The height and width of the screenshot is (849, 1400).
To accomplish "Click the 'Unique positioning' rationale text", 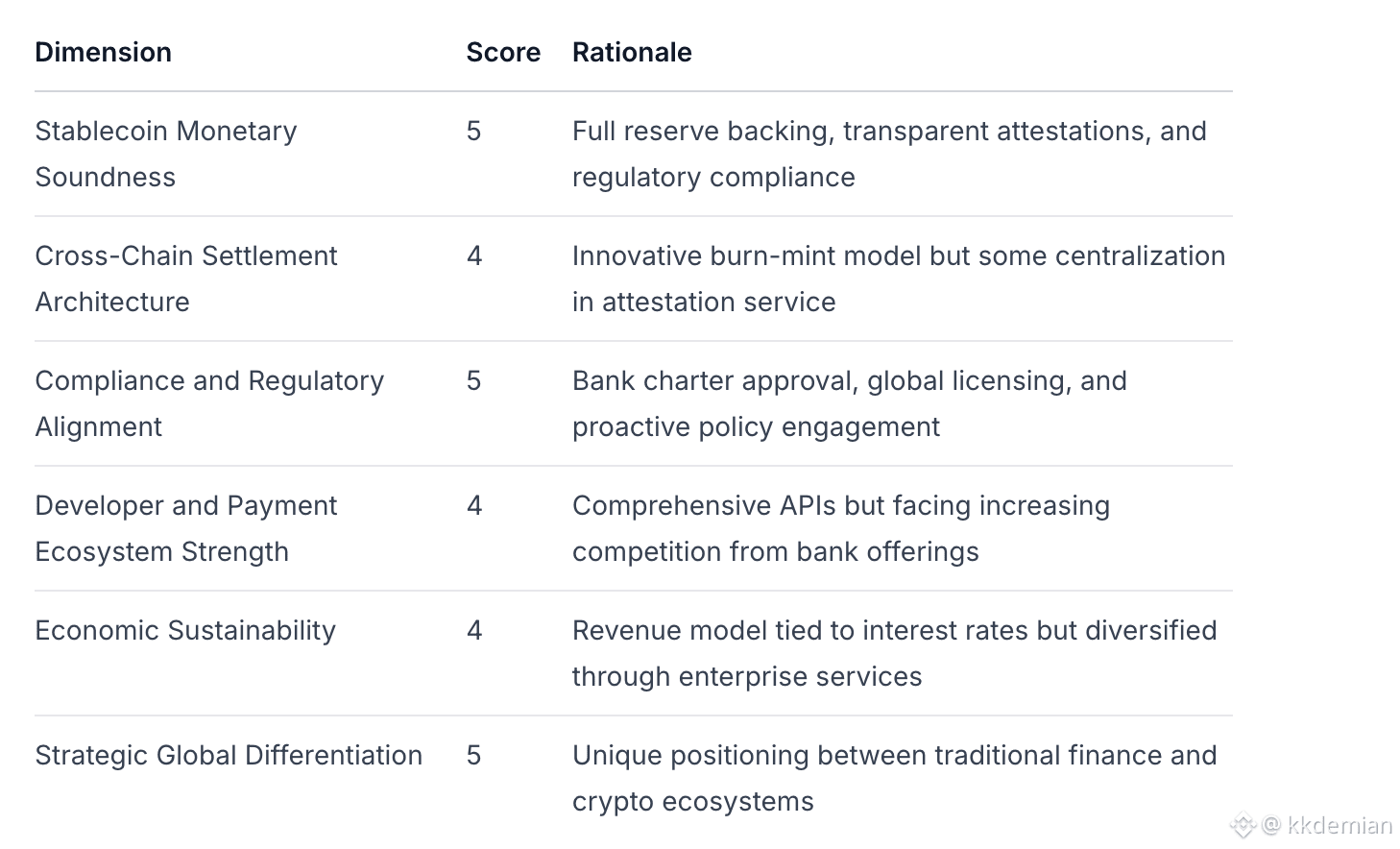I will [894, 778].
